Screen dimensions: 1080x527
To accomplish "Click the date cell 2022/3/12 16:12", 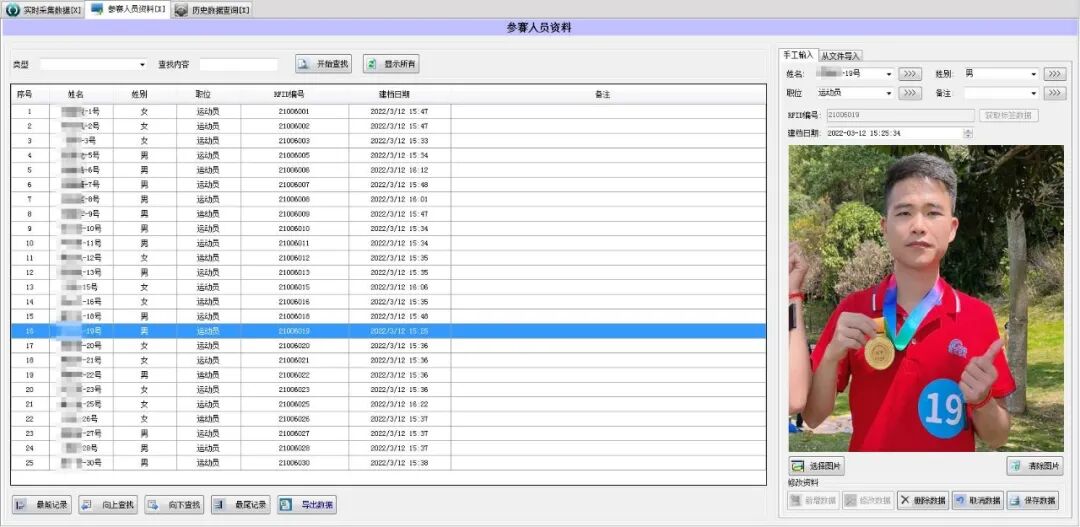I will [399, 169].
